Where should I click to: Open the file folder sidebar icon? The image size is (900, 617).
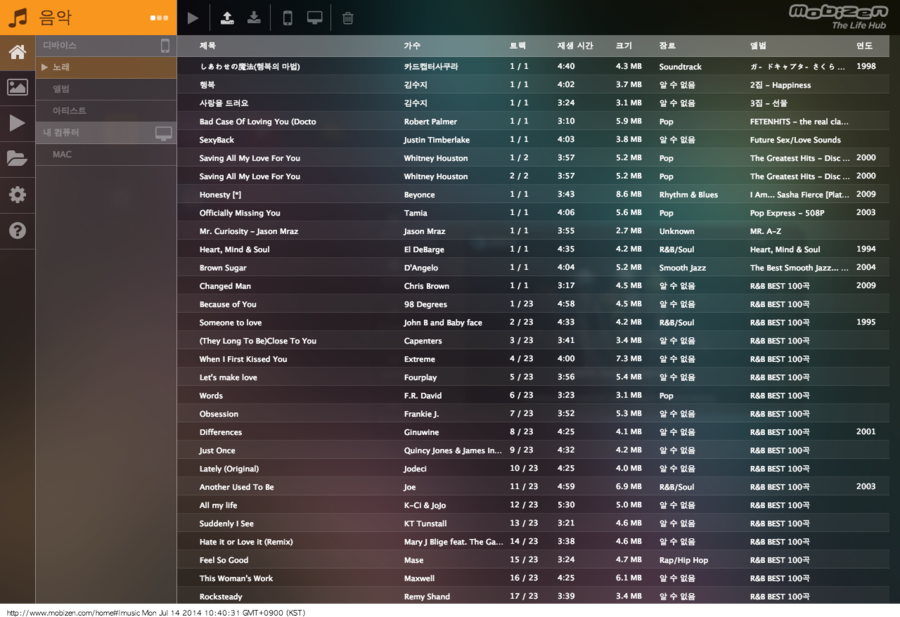click(17, 158)
